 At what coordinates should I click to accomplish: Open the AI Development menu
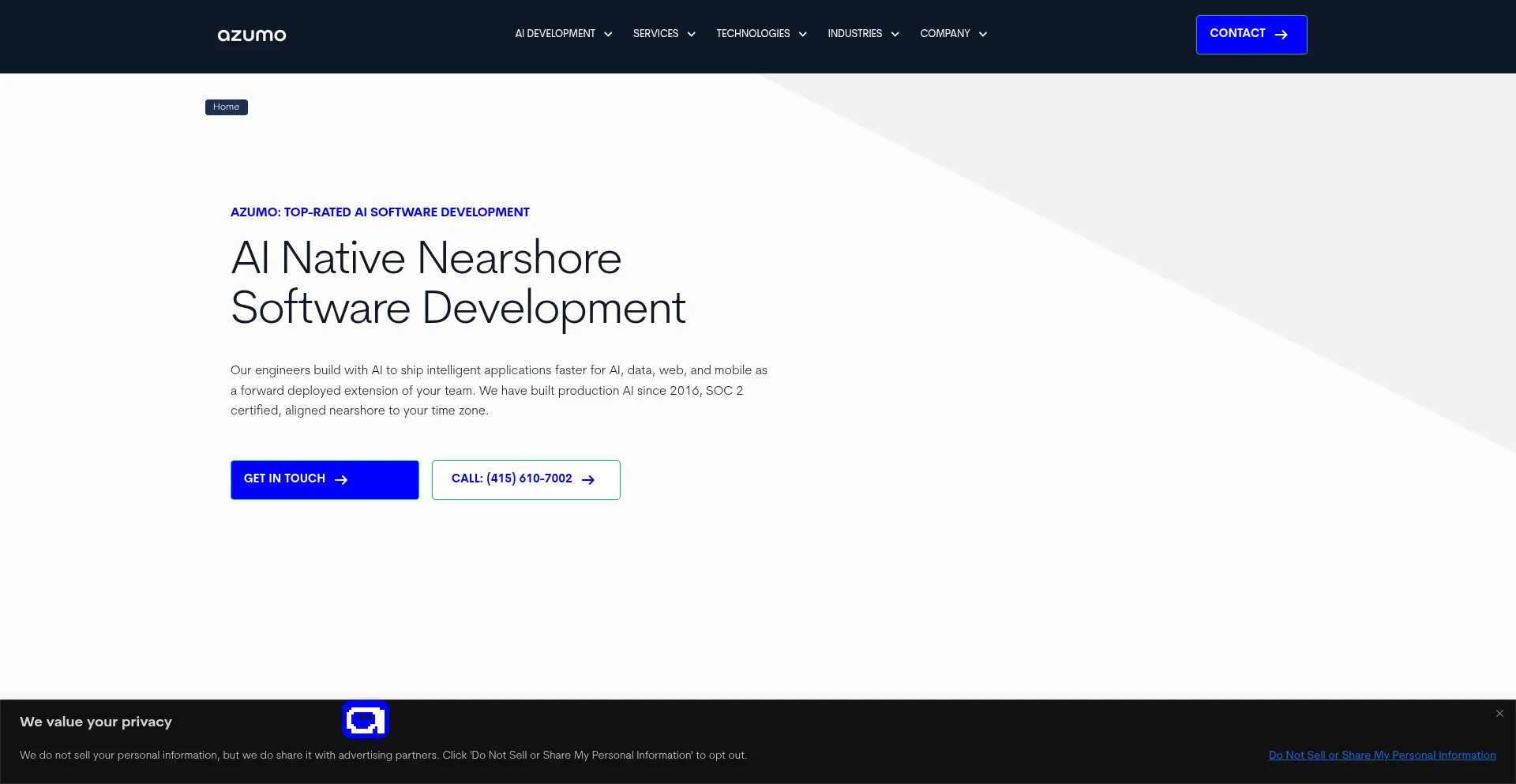(x=555, y=34)
